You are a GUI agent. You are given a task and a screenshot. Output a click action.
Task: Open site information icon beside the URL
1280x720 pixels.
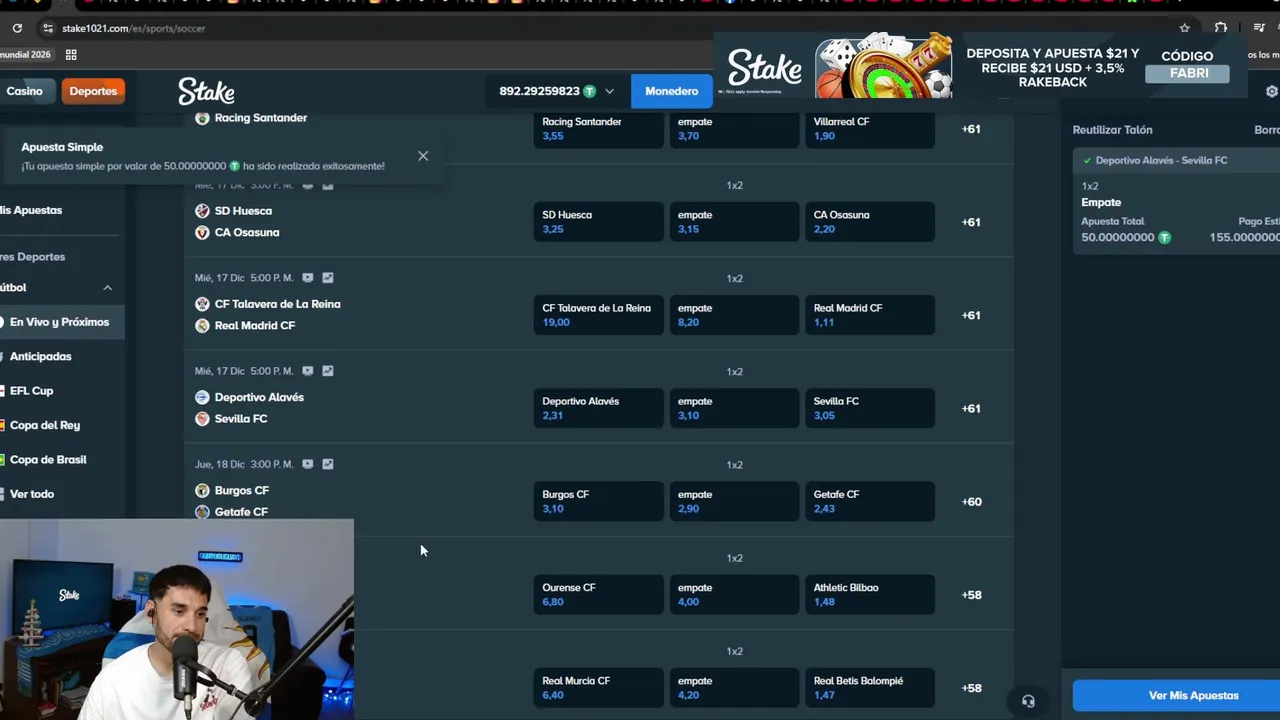click(x=47, y=28)
